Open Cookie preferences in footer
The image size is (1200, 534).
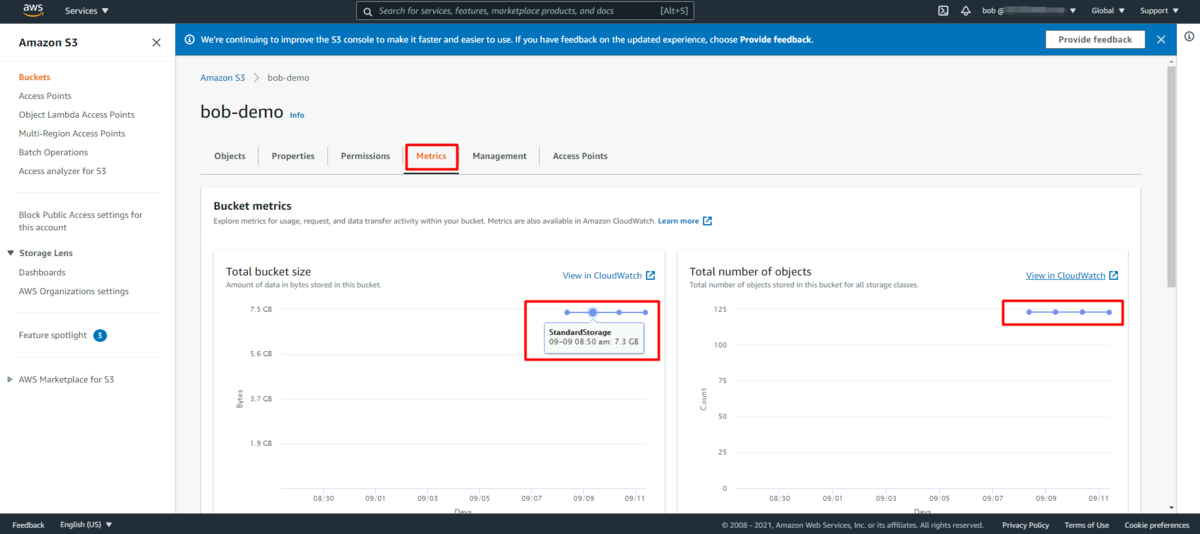(x=1156, y=525)
